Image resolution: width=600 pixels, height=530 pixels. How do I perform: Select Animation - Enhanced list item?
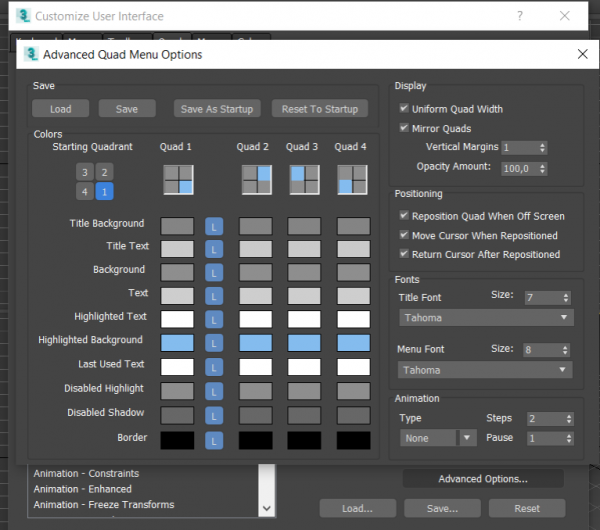(83, 489)
